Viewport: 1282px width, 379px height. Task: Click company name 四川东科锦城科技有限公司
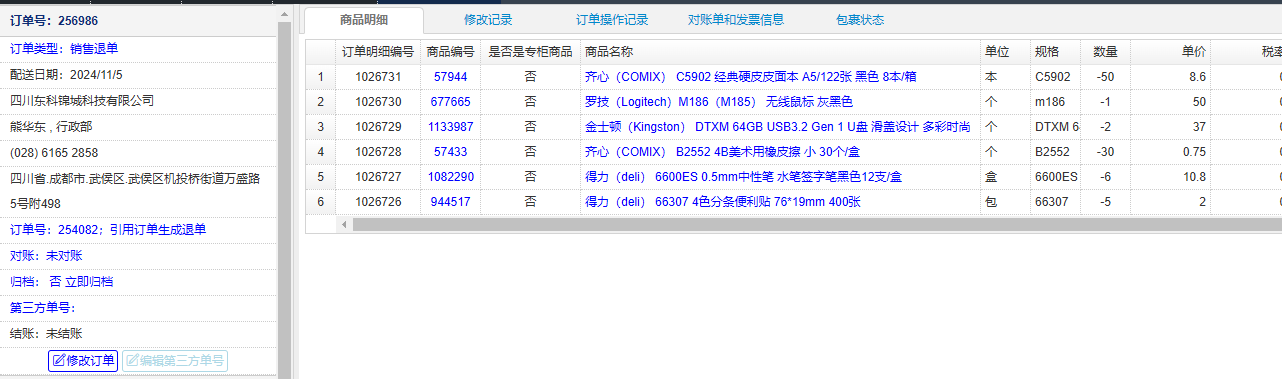[82, 100]
